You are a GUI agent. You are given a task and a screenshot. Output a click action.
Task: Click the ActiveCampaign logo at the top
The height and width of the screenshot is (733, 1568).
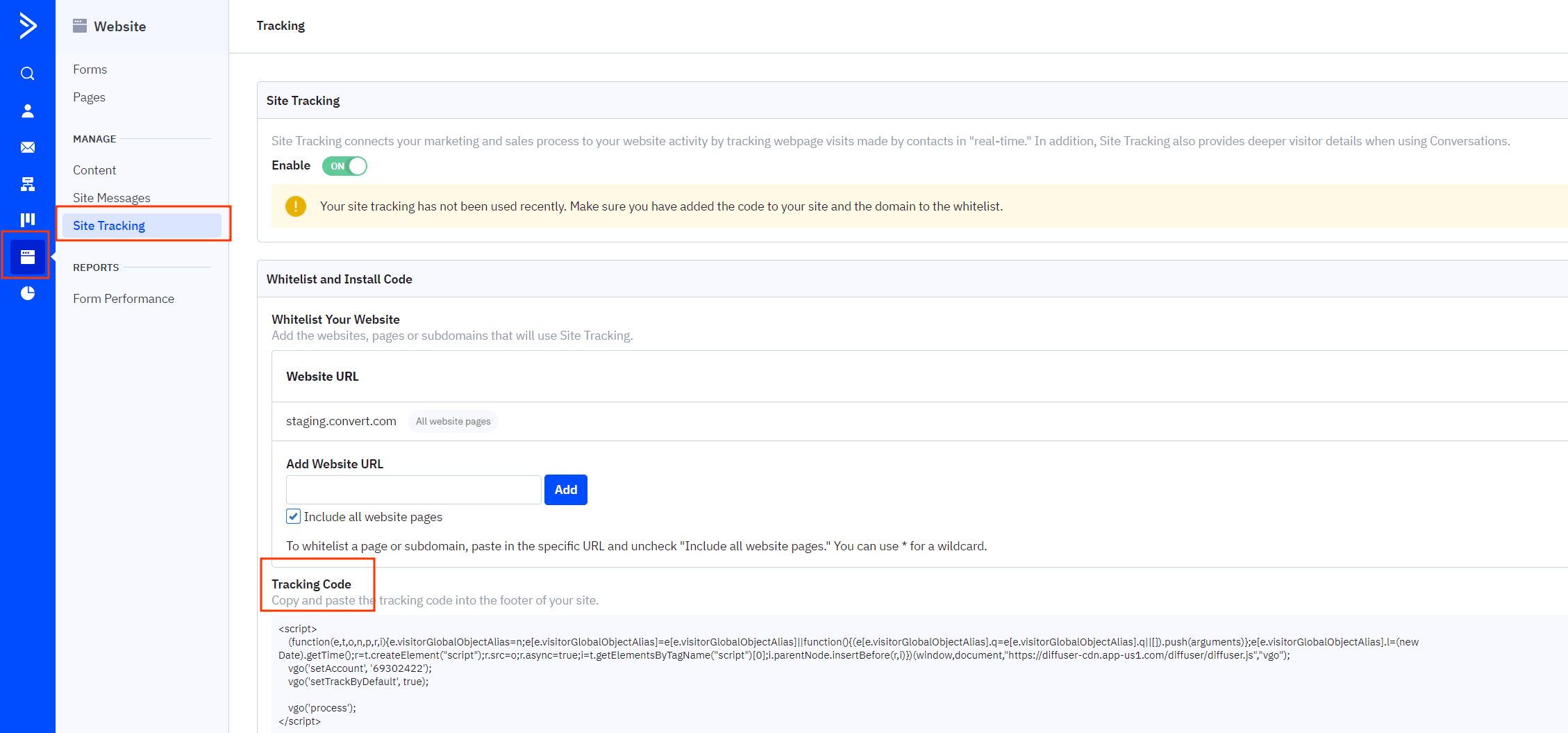(27, 26)
